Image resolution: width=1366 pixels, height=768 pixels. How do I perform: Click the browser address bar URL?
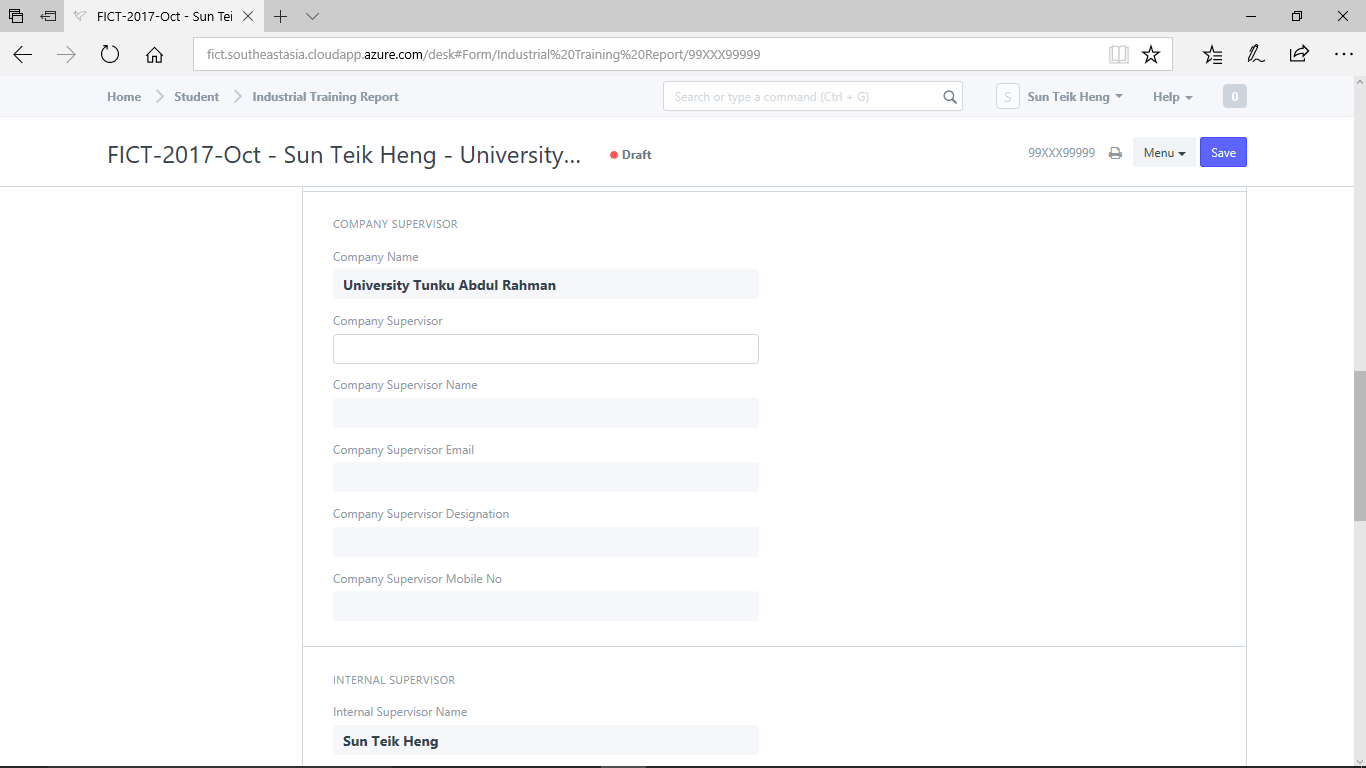click(x=484, y=55)
